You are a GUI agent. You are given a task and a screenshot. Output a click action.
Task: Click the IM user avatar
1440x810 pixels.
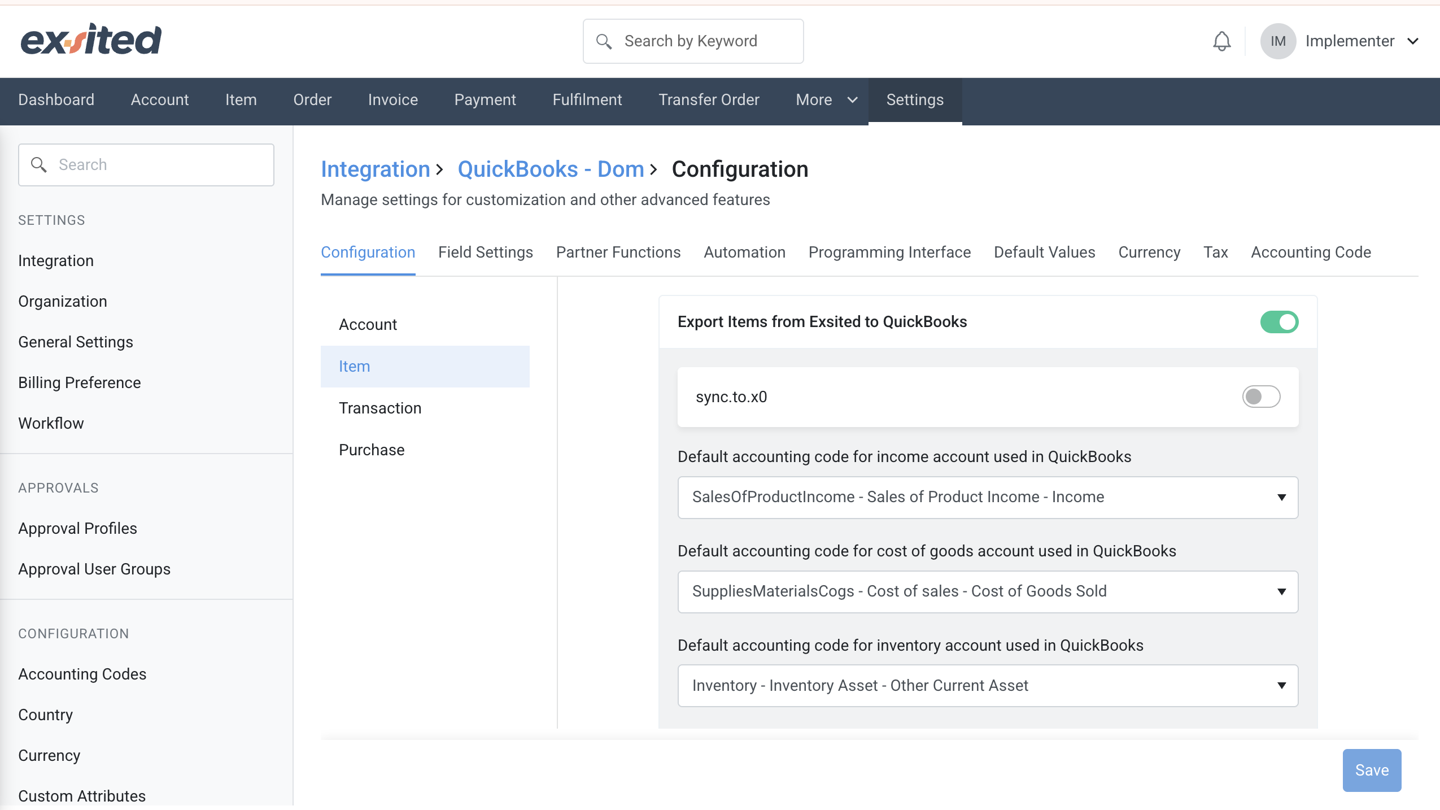click(x=1278, y=41)
